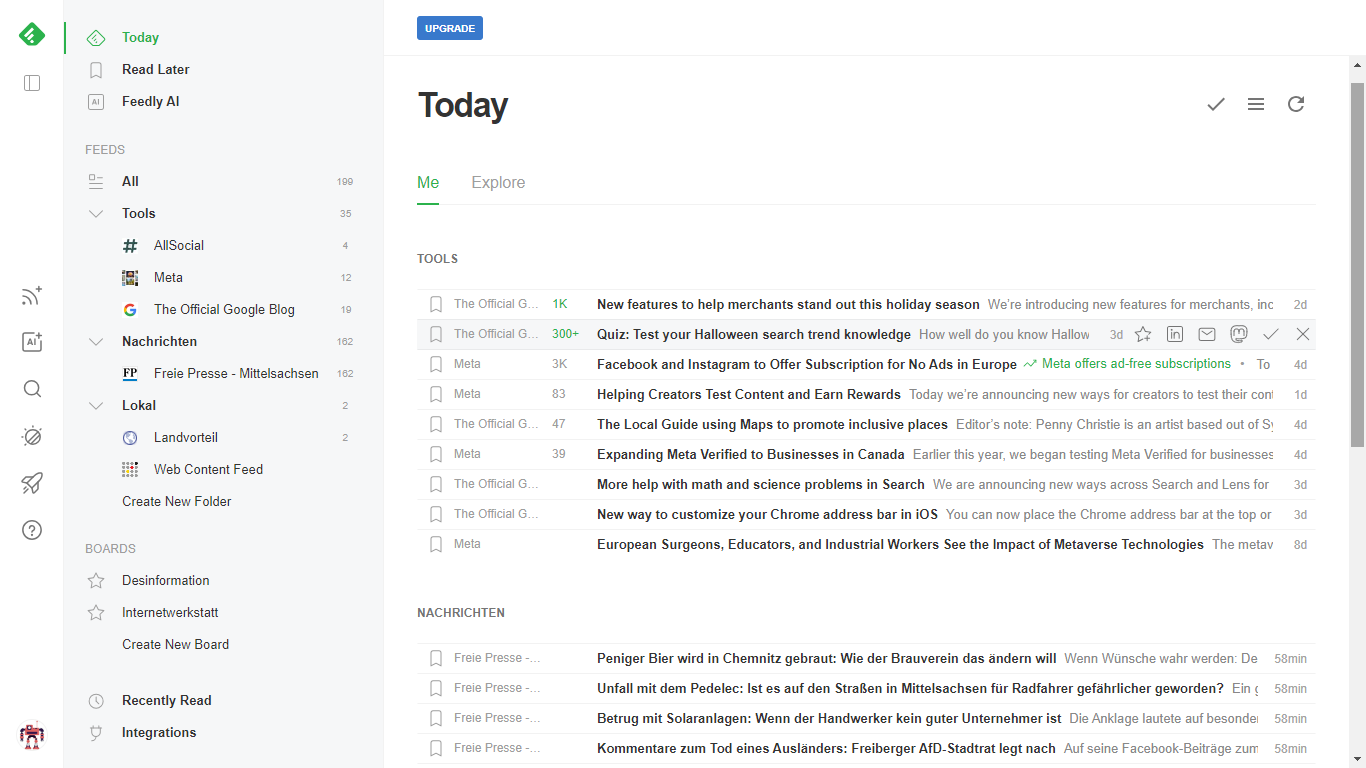
Task: Collapse the Nachrichten folder chevron
Action: (x=96, y=341)
